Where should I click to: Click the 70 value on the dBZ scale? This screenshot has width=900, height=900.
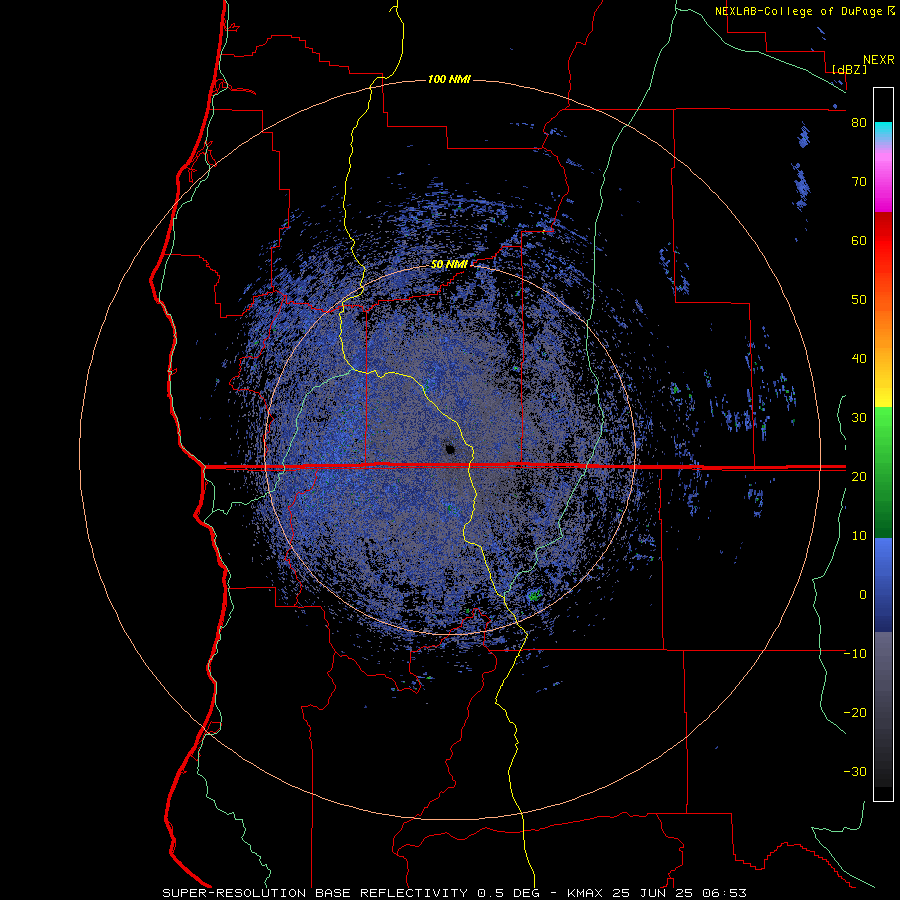click(859, 181)
